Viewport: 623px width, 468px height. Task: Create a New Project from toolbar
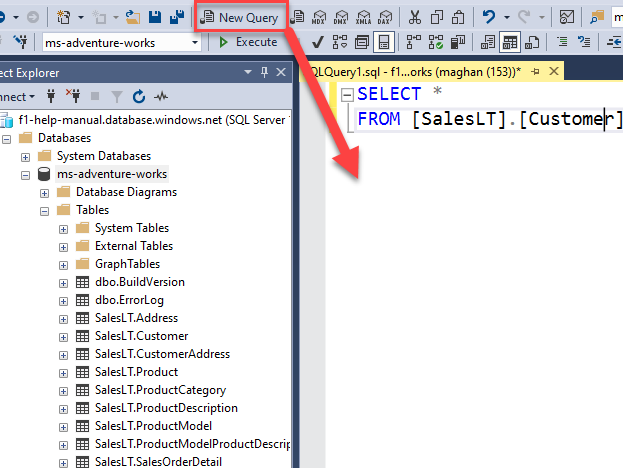coord(64,17)
